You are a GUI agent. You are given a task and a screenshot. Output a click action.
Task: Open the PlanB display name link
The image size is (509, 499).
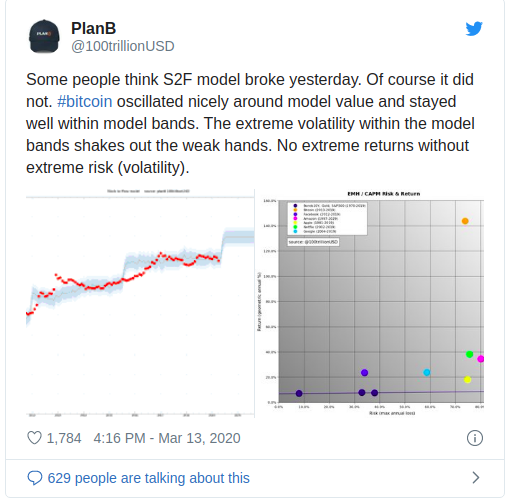pyautogui.click(x=93, y=28)
